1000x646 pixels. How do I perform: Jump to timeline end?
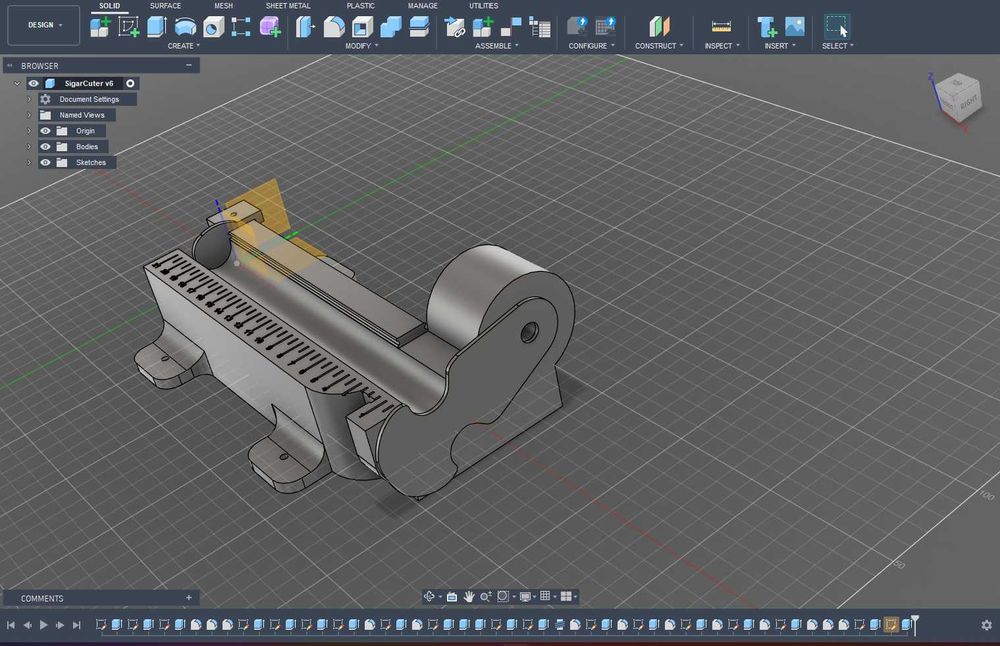coord(77,625)
